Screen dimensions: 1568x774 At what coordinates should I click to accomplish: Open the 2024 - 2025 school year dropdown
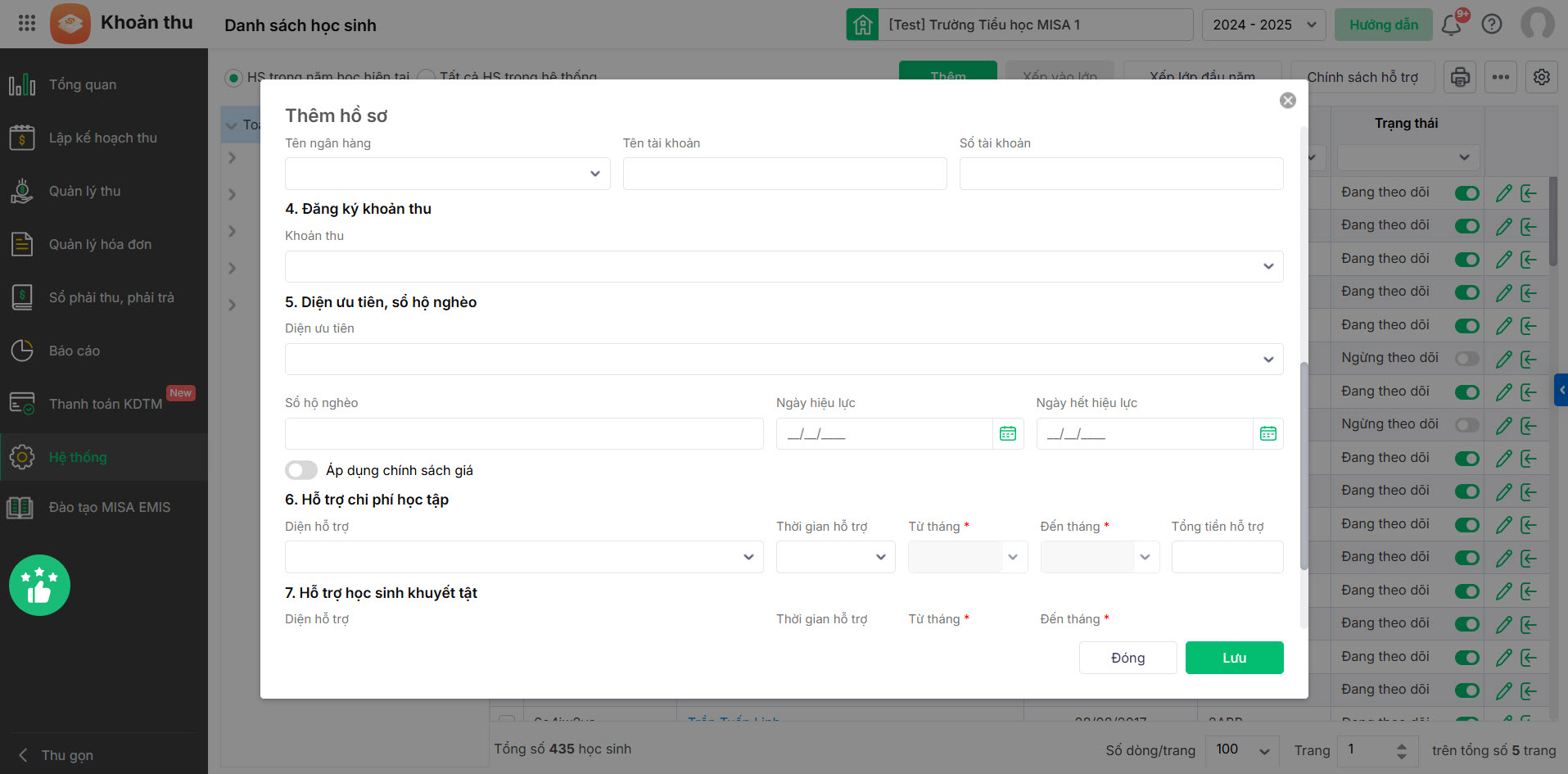pyautogui.click(x=1263, y=25)
